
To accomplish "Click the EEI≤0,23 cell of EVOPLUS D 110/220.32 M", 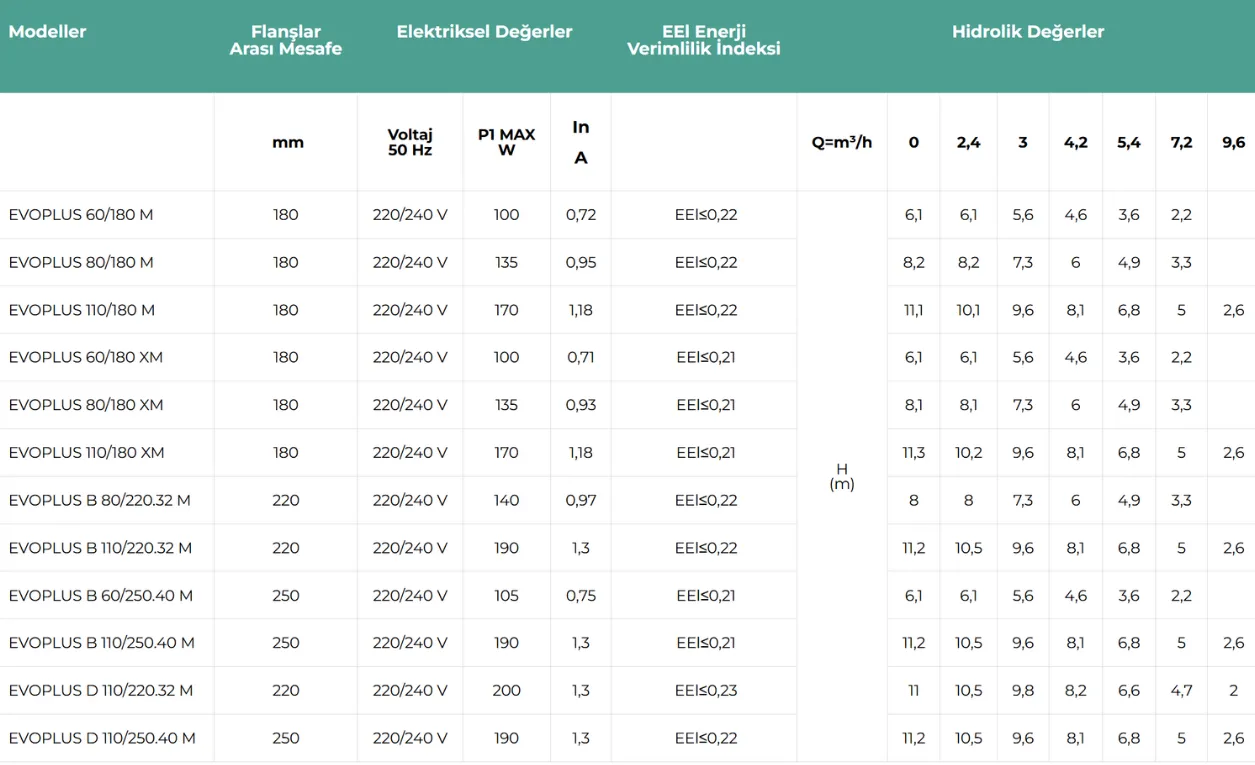I will (706, 691).
